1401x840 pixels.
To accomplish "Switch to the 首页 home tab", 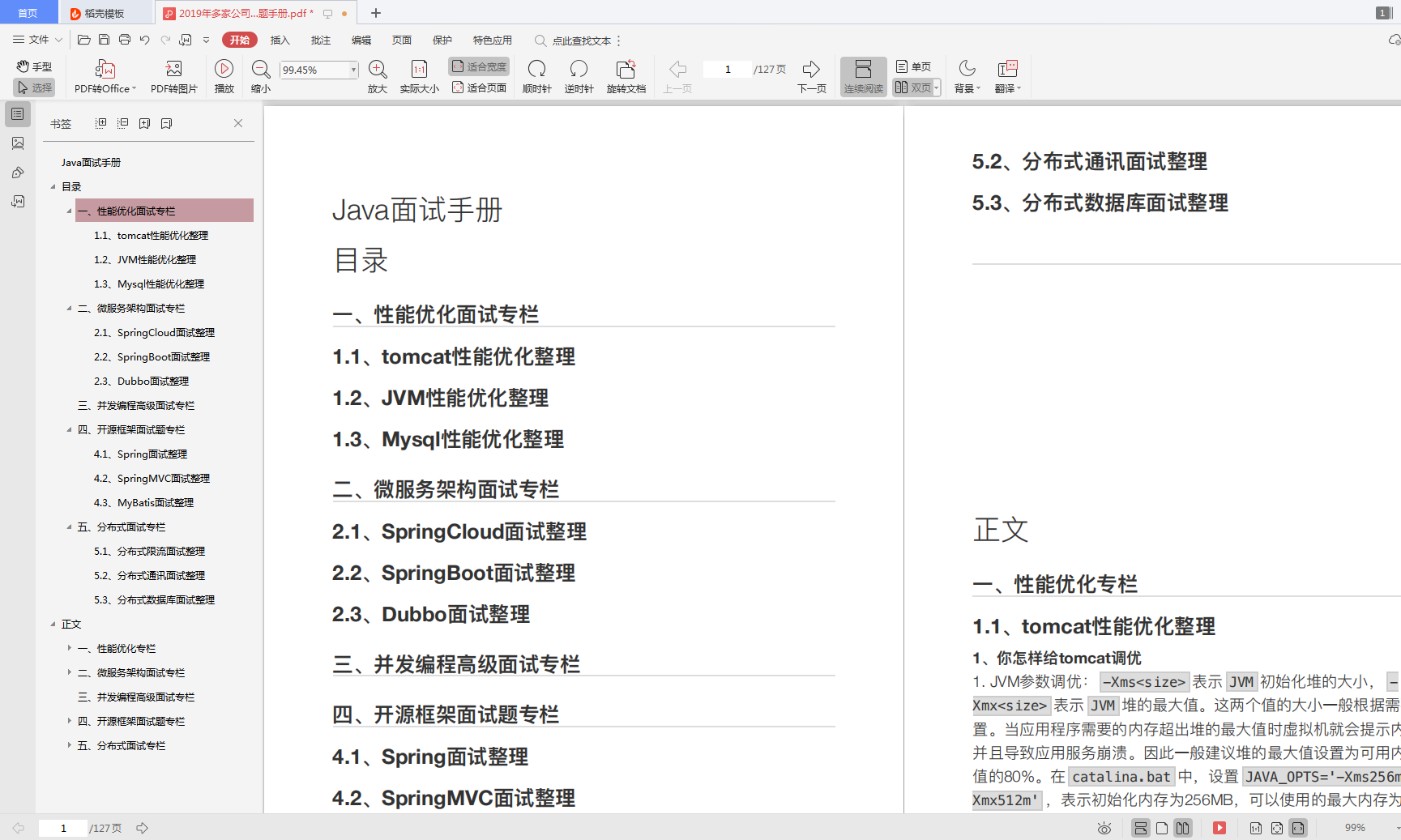I will [x=28, y=13].
